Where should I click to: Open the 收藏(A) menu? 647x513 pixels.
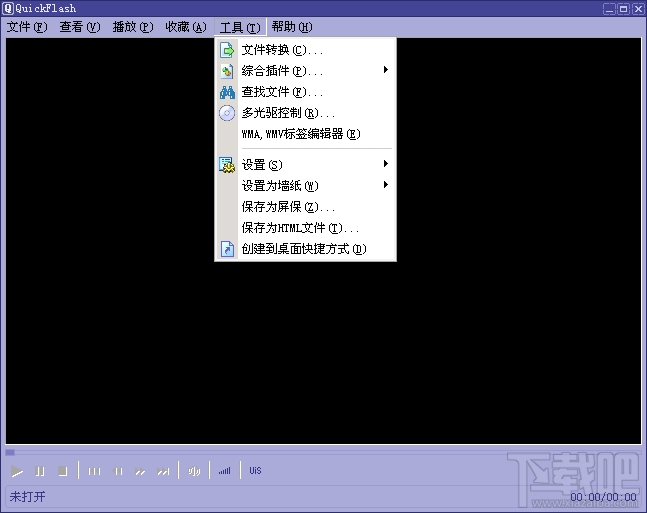point(186,27)
